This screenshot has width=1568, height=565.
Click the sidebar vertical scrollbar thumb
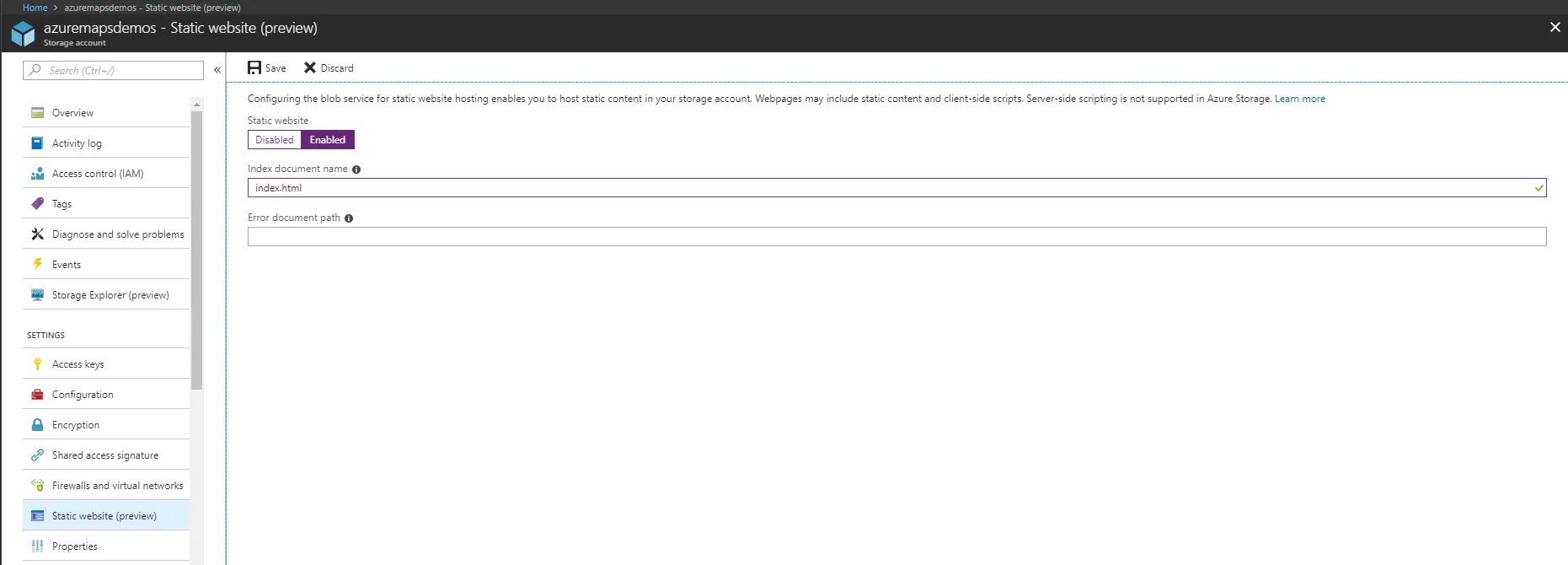click(197, 250)
